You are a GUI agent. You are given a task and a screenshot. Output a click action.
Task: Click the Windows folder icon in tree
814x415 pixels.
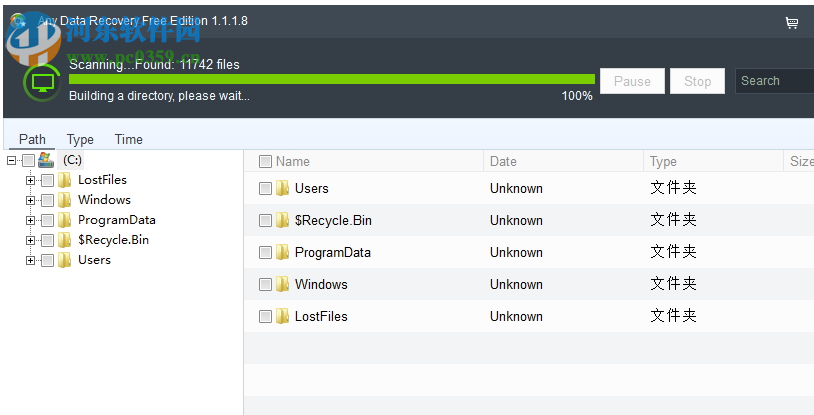tap(64, 200)
